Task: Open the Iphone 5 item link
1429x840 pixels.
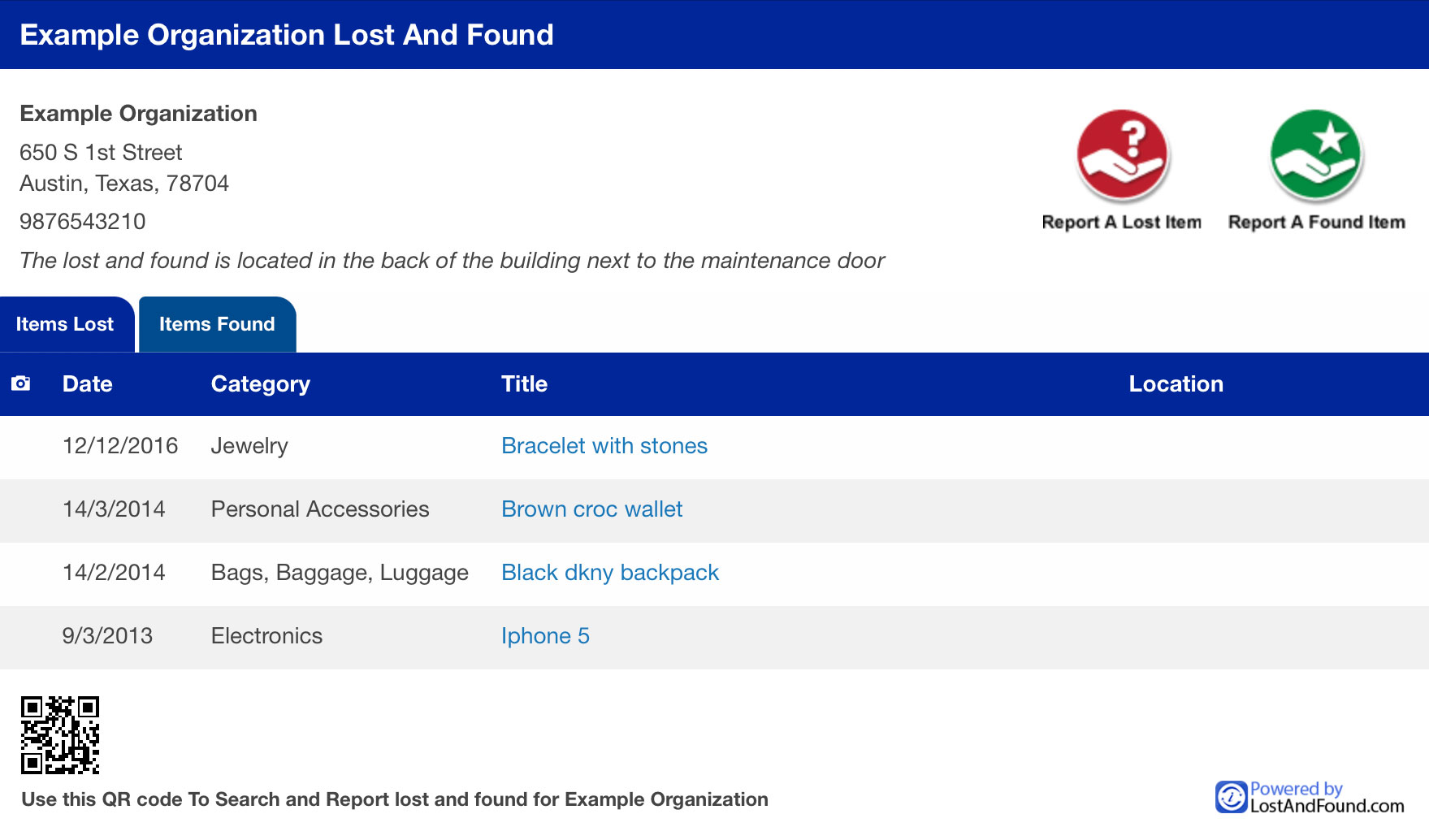Action: point(544,636)
